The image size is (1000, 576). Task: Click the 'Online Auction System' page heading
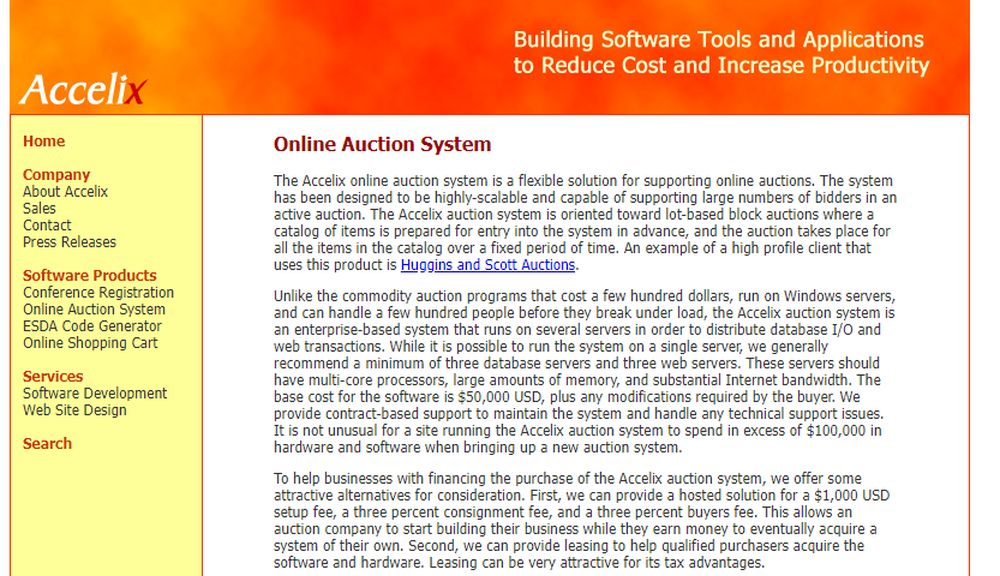pos(382,144)
